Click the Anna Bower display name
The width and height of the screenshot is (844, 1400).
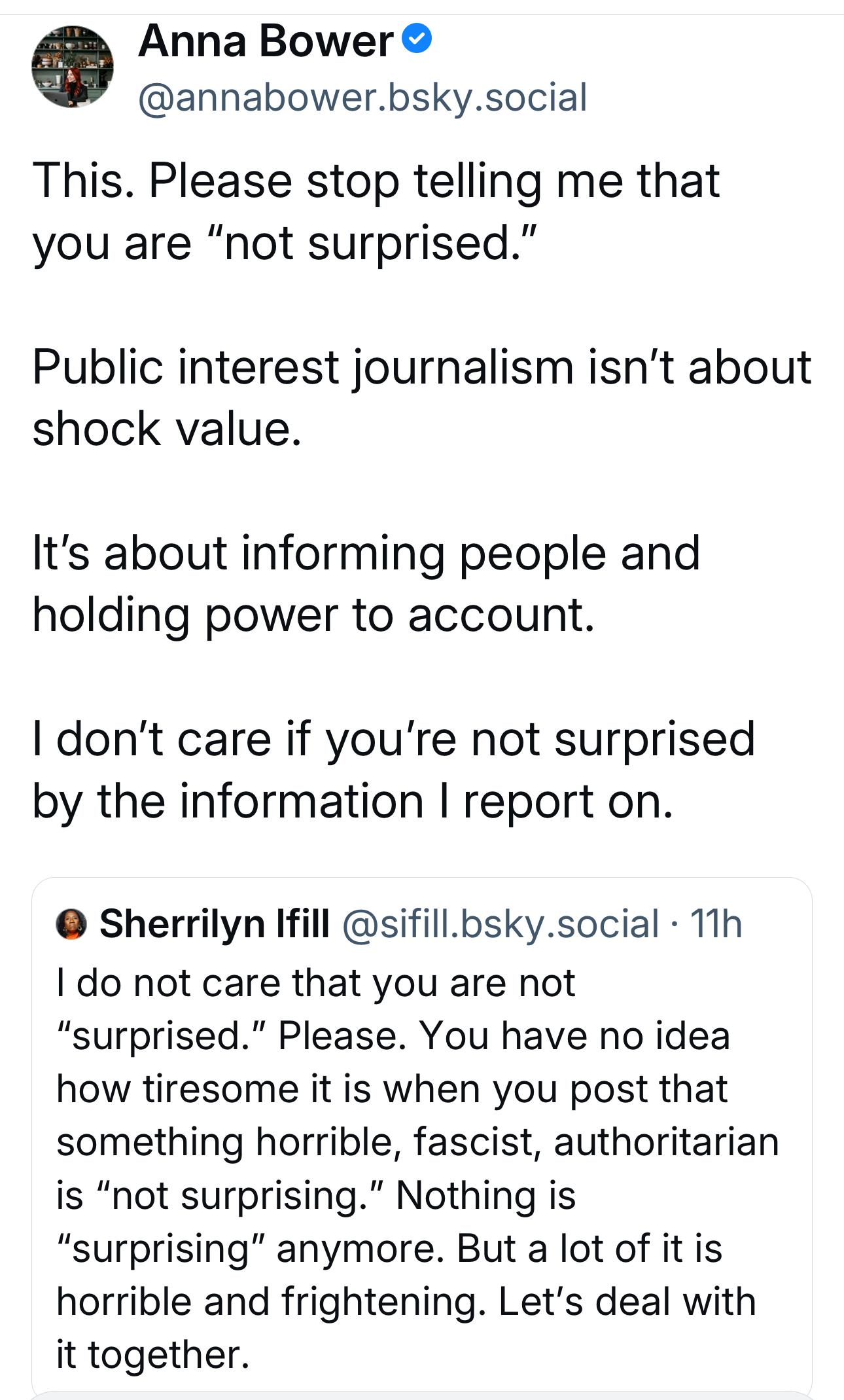coord(265,41)
